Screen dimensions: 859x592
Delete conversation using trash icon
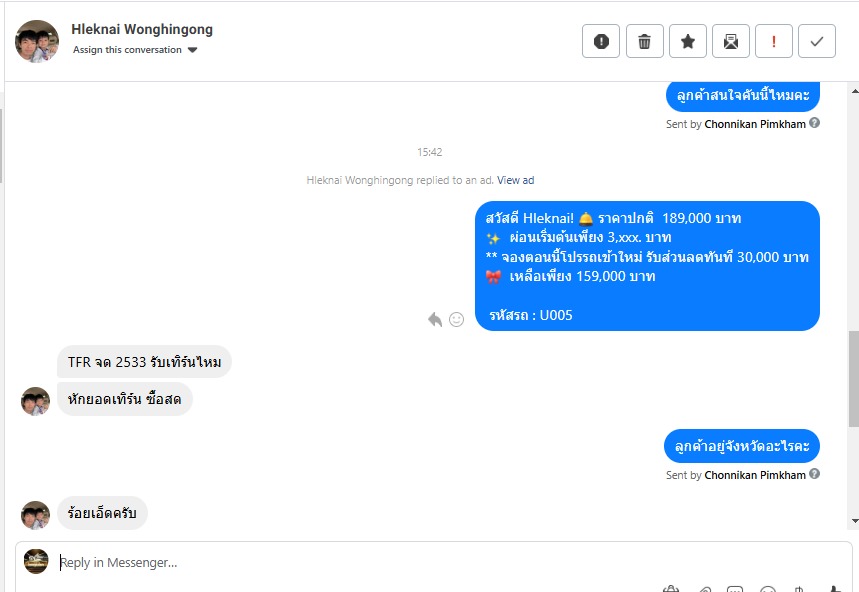click(x=645, y=41)
